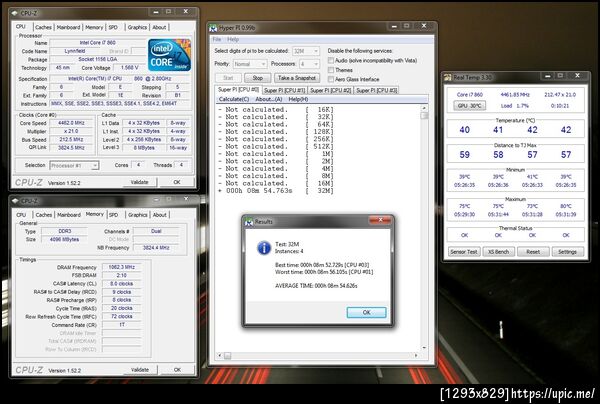This screenshot has height=404, width=600.
Task: Click Reset button in Real Temp
Action: [x=533, y=252]
